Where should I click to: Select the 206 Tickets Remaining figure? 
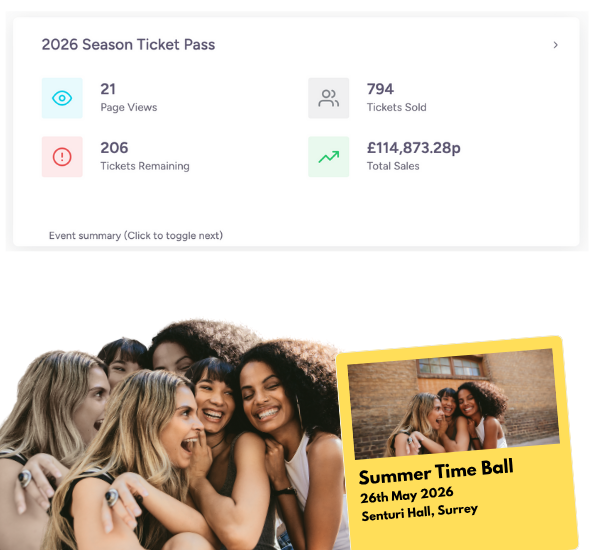pos(114,148)
